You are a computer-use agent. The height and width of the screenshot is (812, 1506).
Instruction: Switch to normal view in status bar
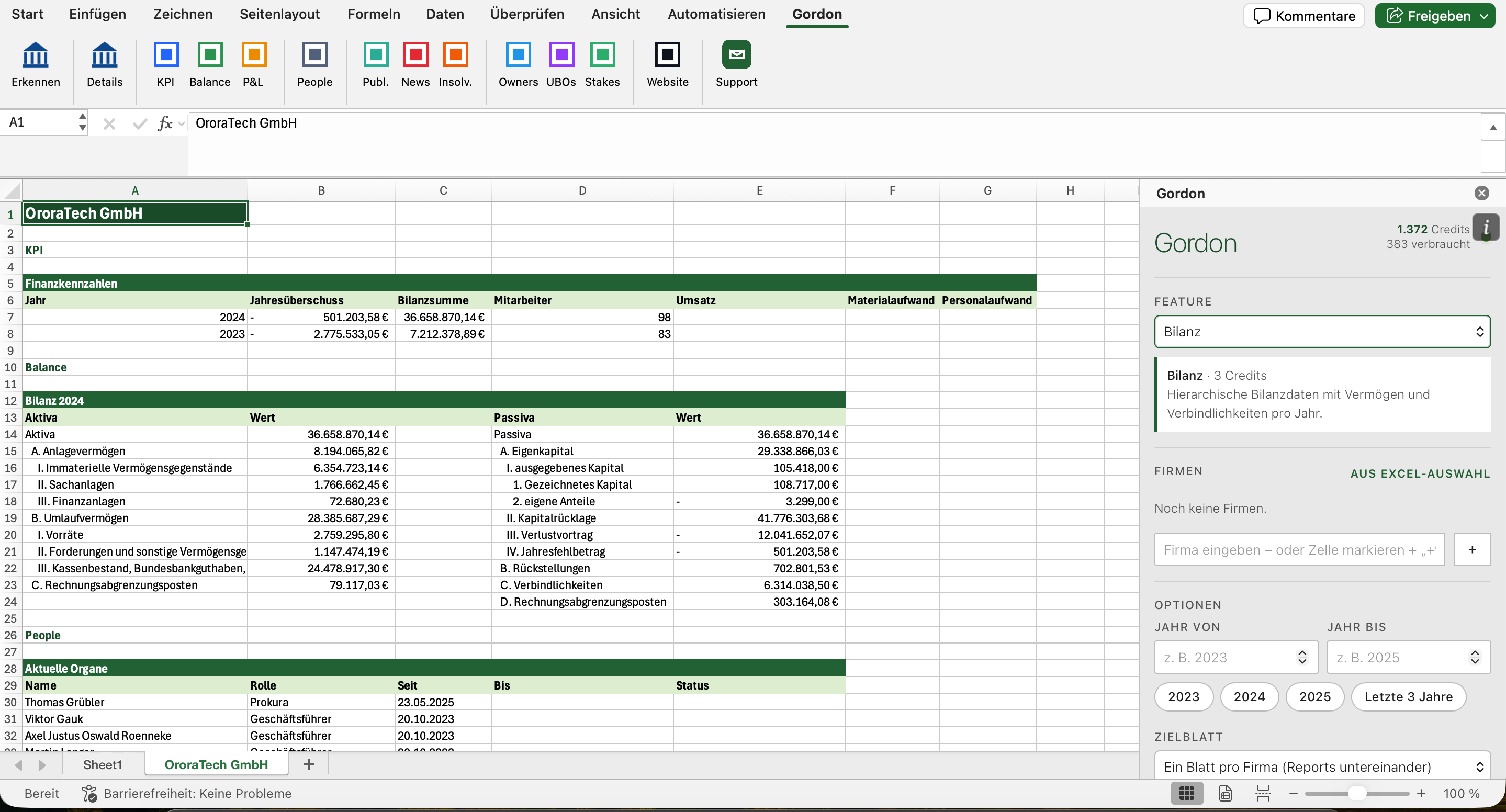[x=1187, y=793]
